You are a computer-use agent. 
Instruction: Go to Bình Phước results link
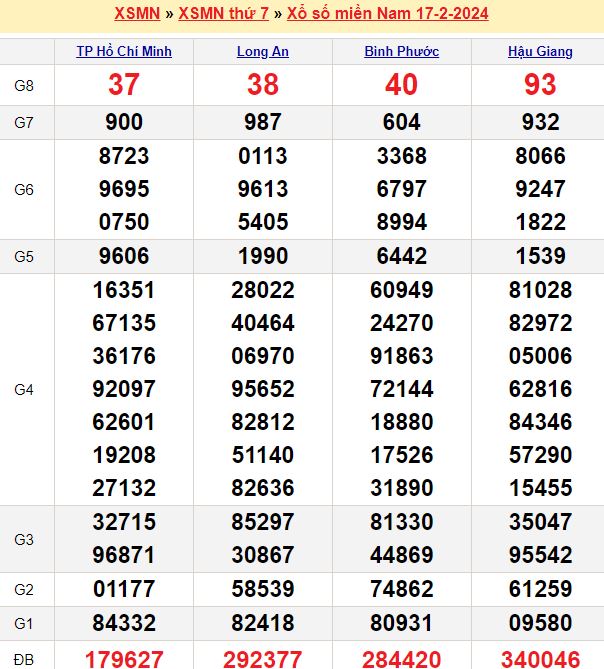coord(401,51)
